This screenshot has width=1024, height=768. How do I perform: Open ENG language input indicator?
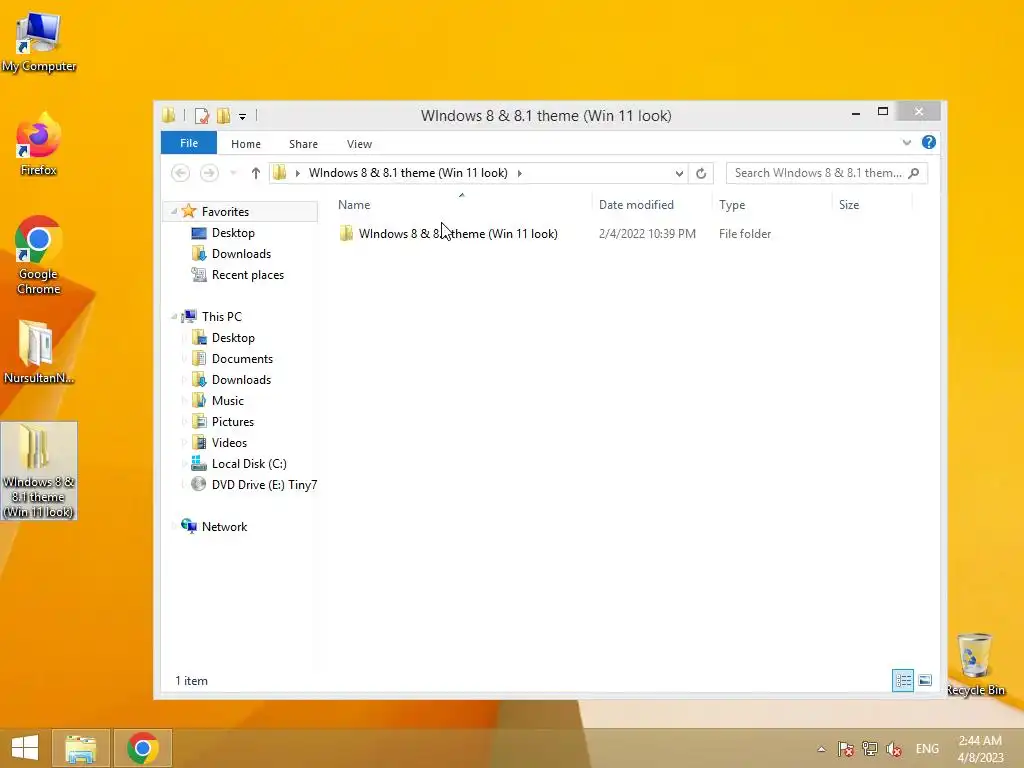927,749
